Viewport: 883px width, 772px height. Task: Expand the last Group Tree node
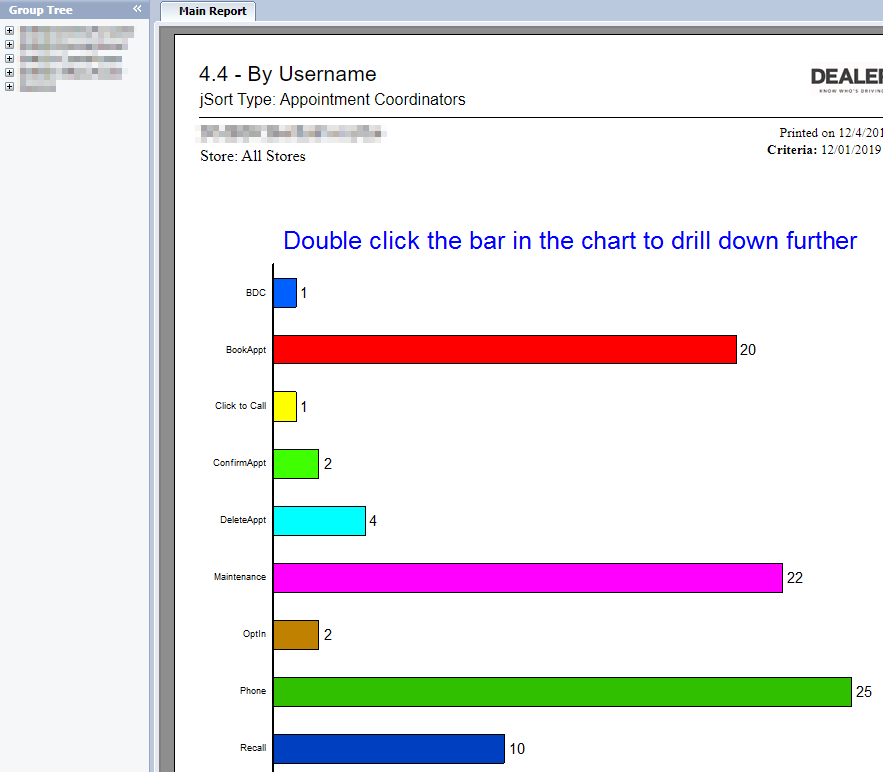[x=9, y=86]
